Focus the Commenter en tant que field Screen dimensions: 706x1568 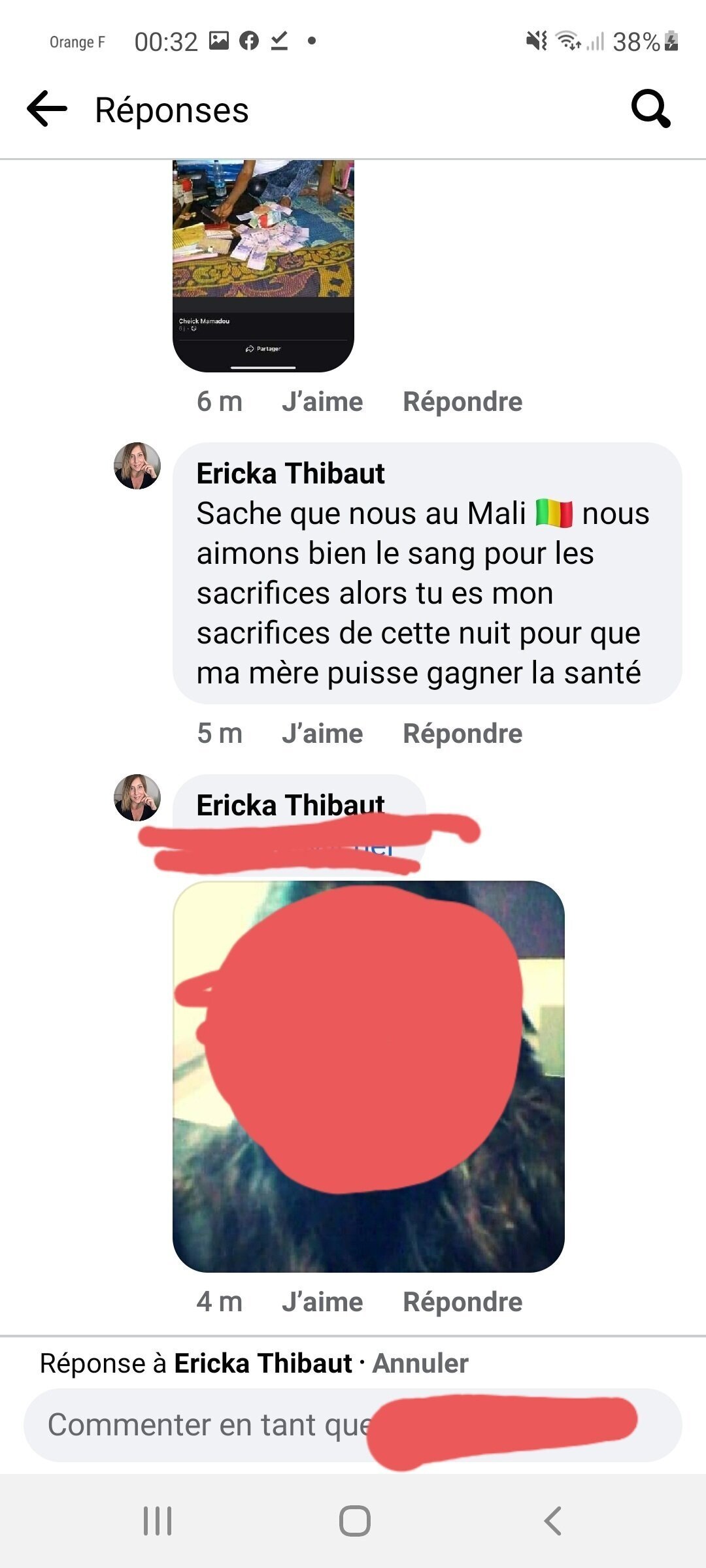click(x=353, y=1425)
